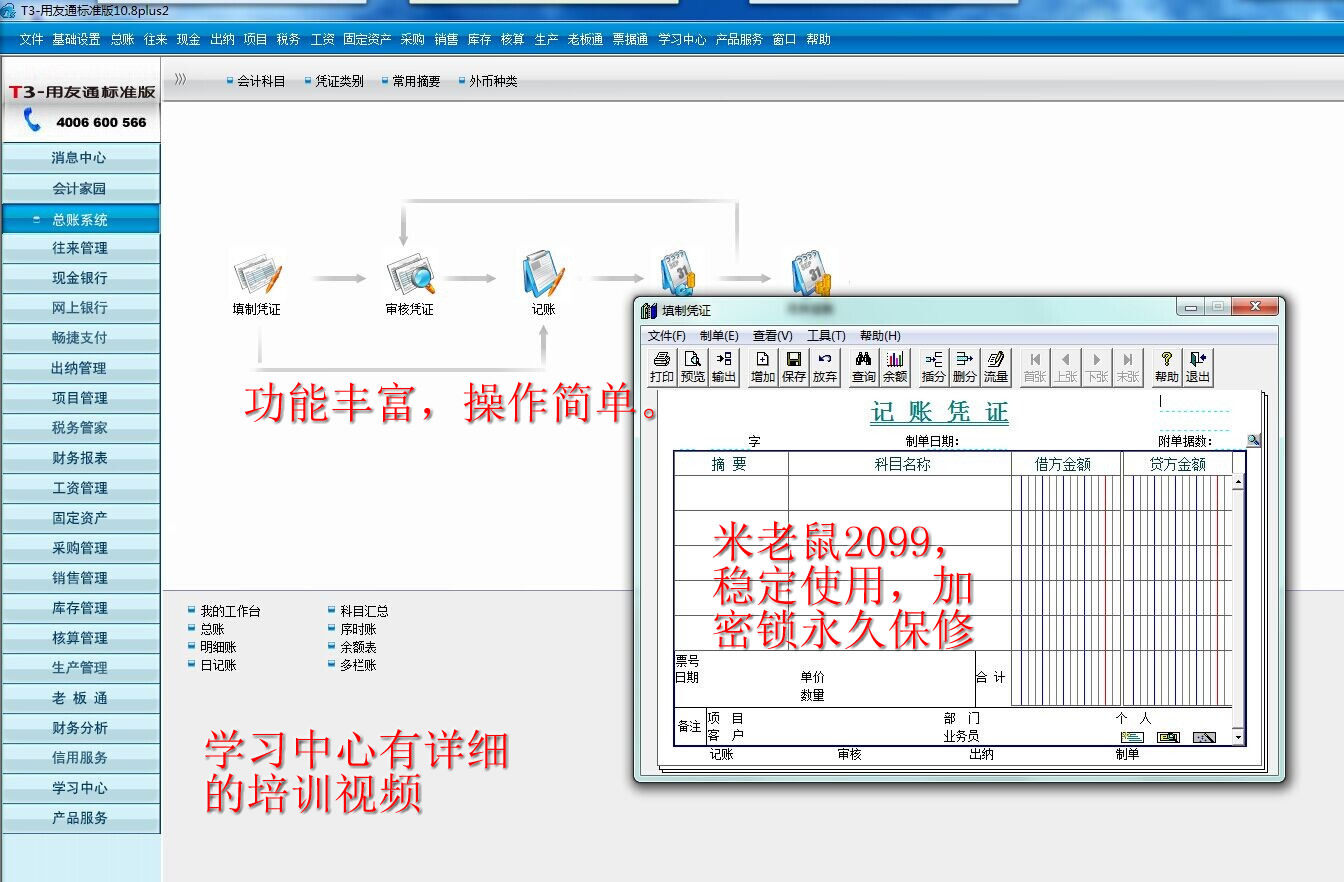1344x882 pixels.
Task: Delete an entry line with 删分 icon
Action: point(965,367)
